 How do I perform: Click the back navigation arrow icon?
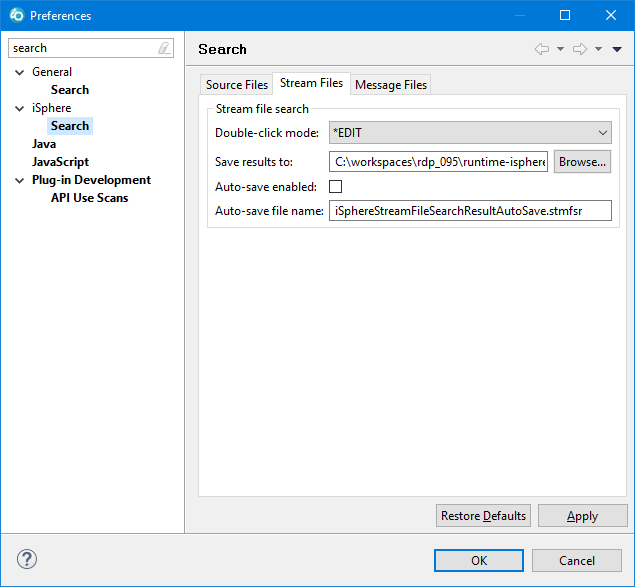point(542,49)
